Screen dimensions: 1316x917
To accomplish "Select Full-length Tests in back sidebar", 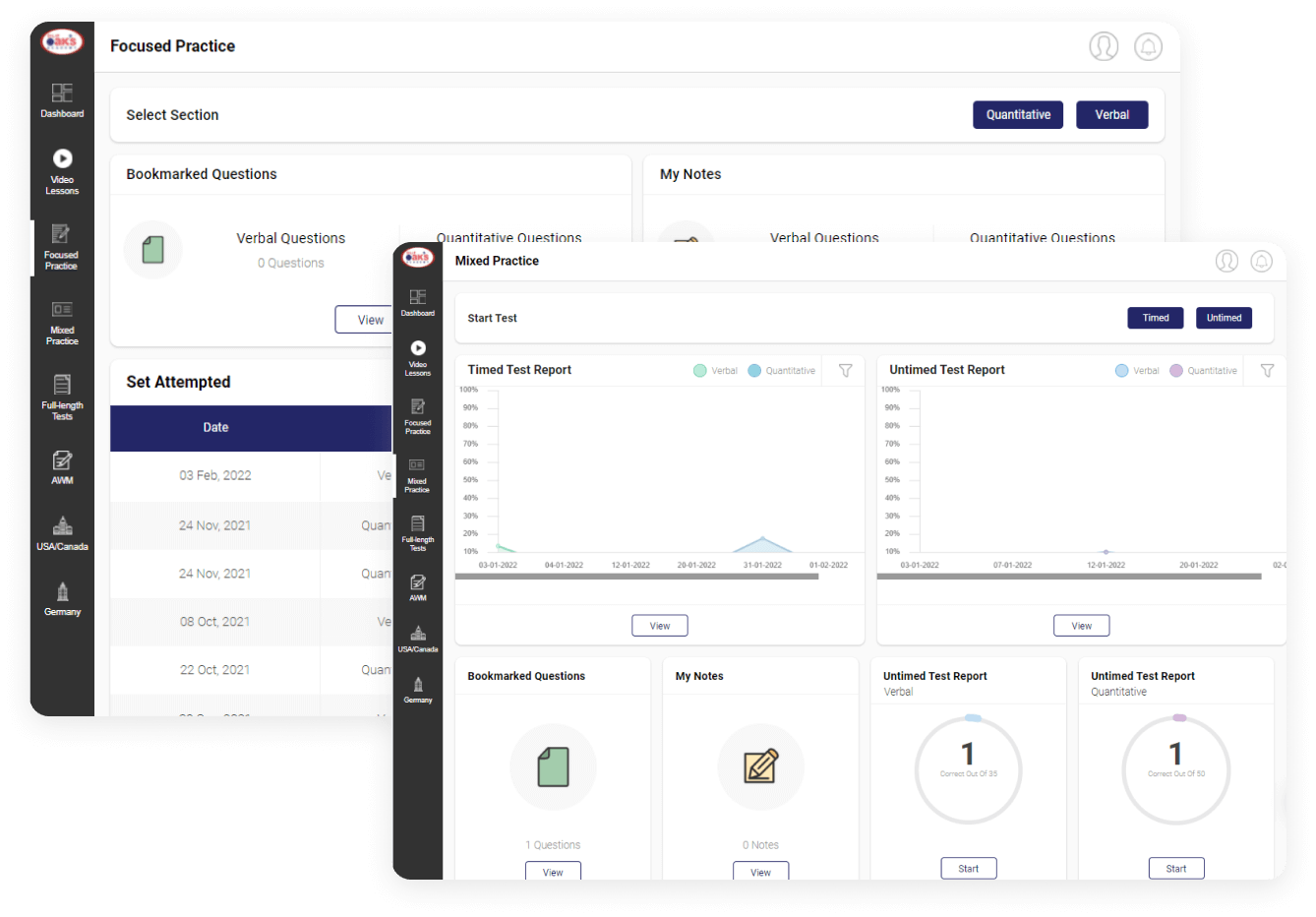I will 62,396.
